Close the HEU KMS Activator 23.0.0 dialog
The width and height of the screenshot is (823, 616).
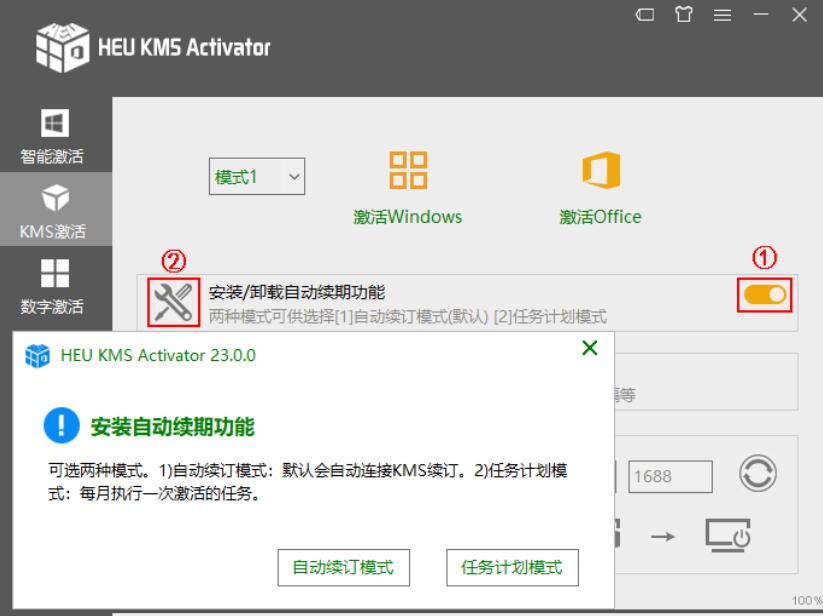pyautogui.click(x=590, y=347)
